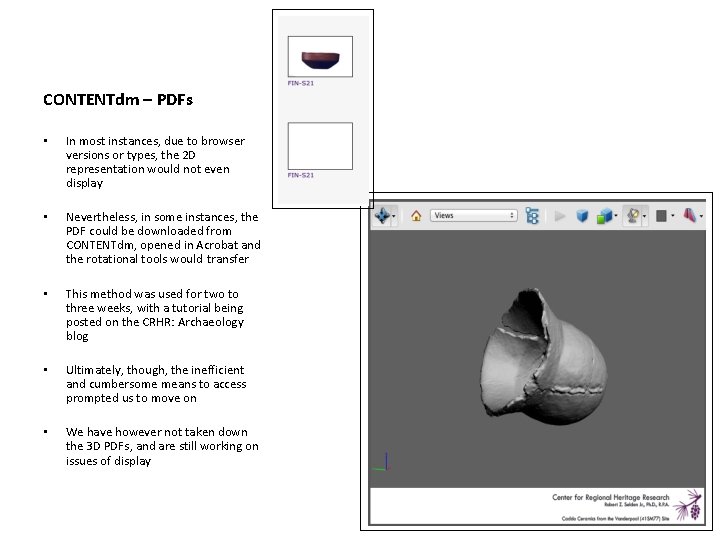Click the bullet starting 'In most instances'
720x540 pixels.
click(155, 162)
